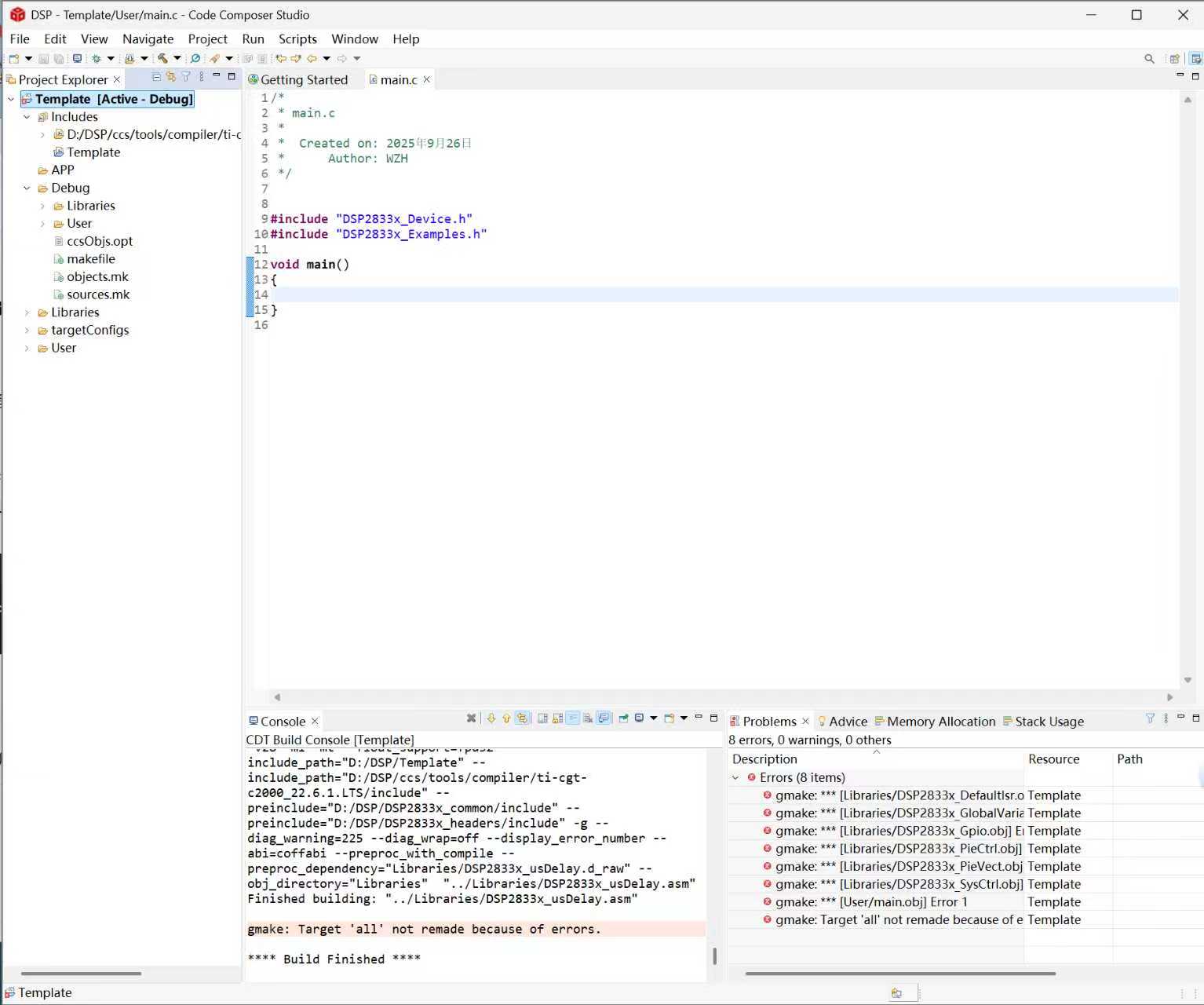Click the Collapse All icon in Project Explorer

pos(156,77)
